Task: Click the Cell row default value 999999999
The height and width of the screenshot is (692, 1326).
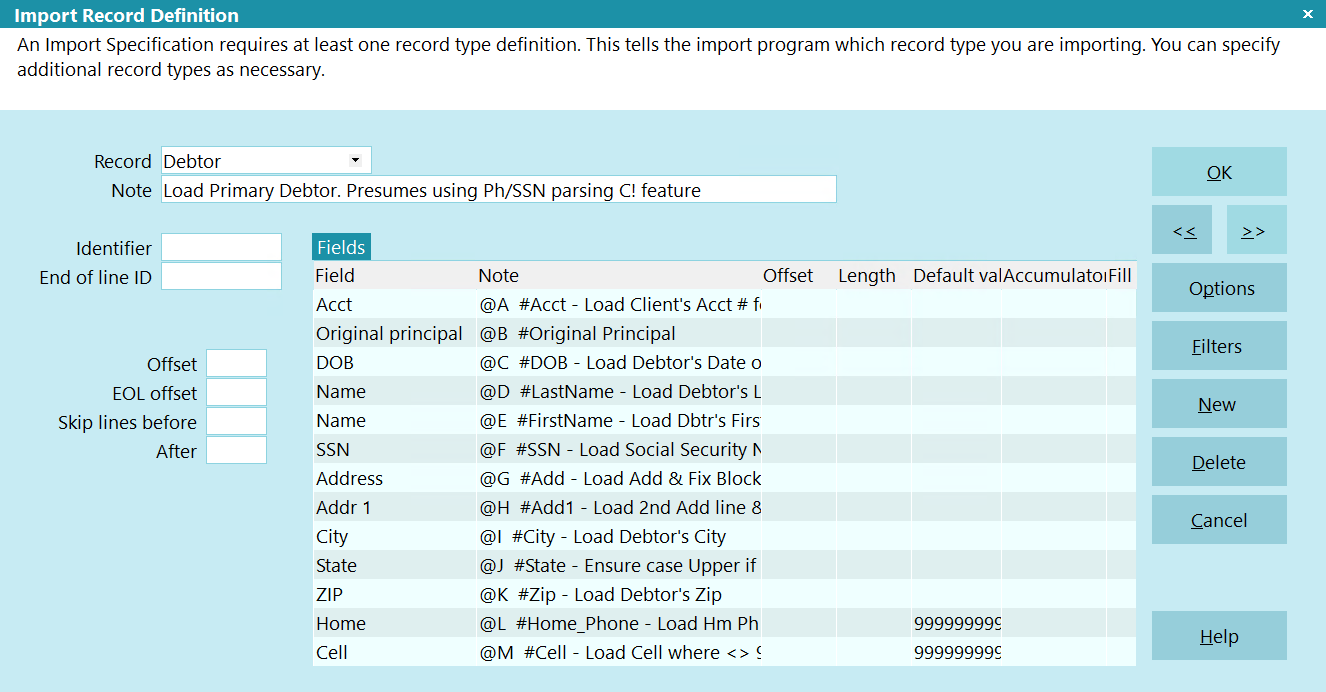Action: 956,652
